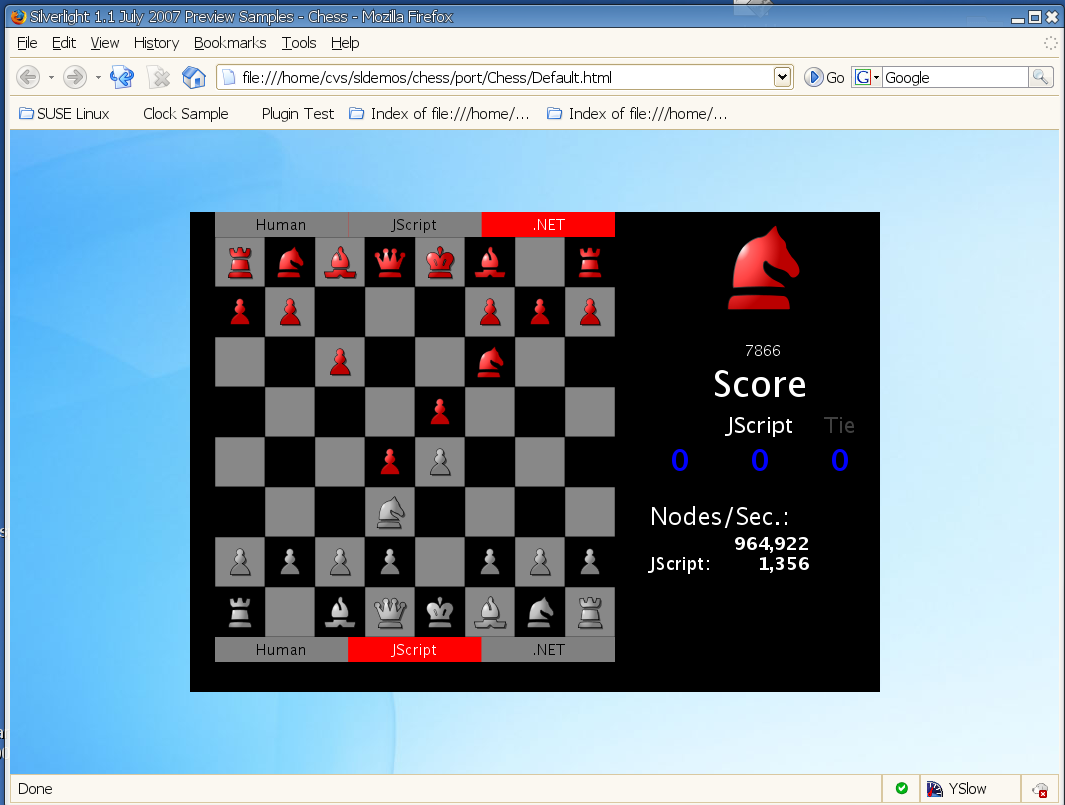This screenshot has width=1065, height=805.
Task: Open the Forward history dropdown arrow
Action: (98, 77)
